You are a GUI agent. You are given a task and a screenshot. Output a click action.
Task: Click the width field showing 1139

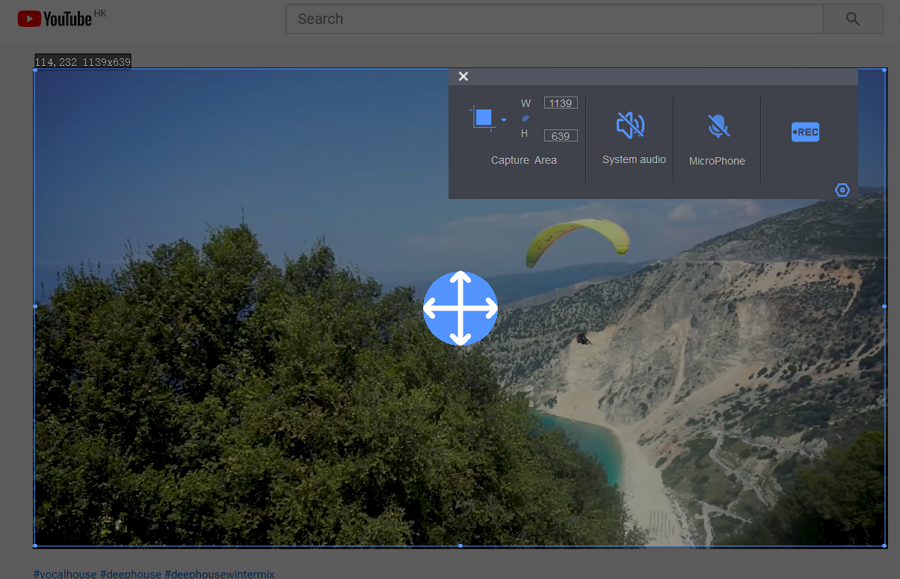point(560,103)
